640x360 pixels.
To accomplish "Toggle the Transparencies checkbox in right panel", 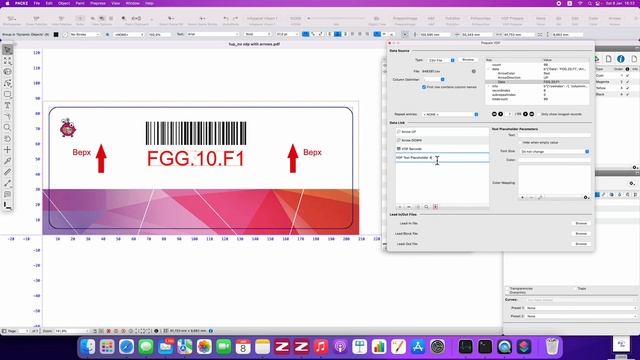I will tap(507, 289).
